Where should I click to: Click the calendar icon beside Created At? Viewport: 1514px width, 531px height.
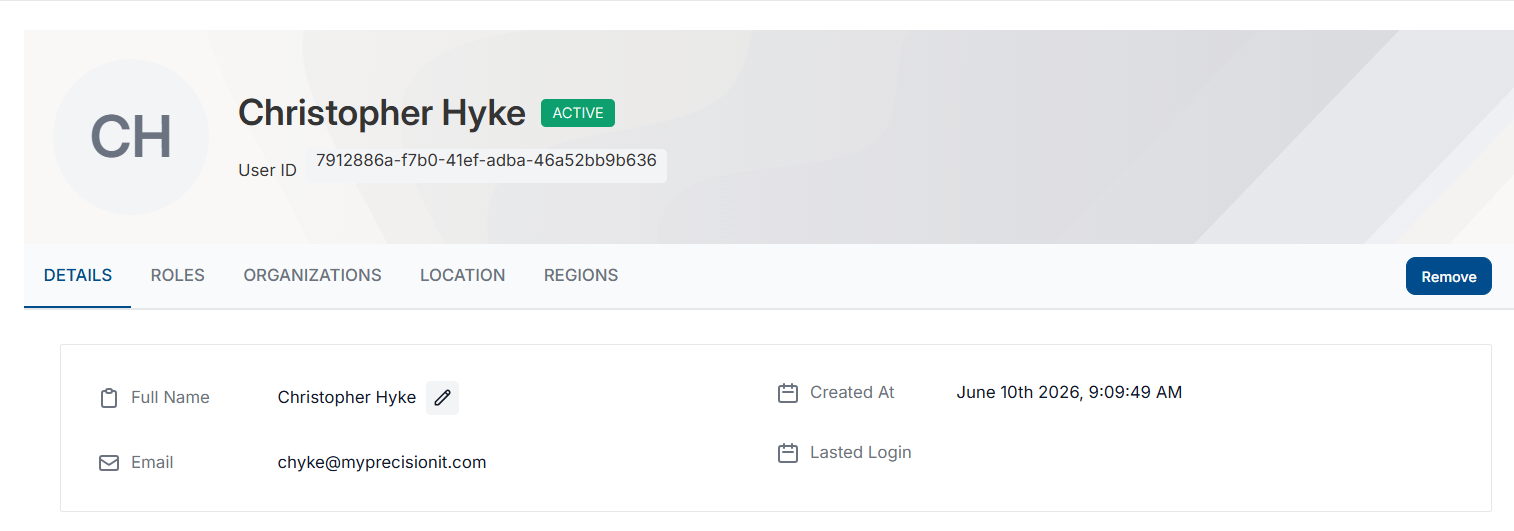coord(788,393)
